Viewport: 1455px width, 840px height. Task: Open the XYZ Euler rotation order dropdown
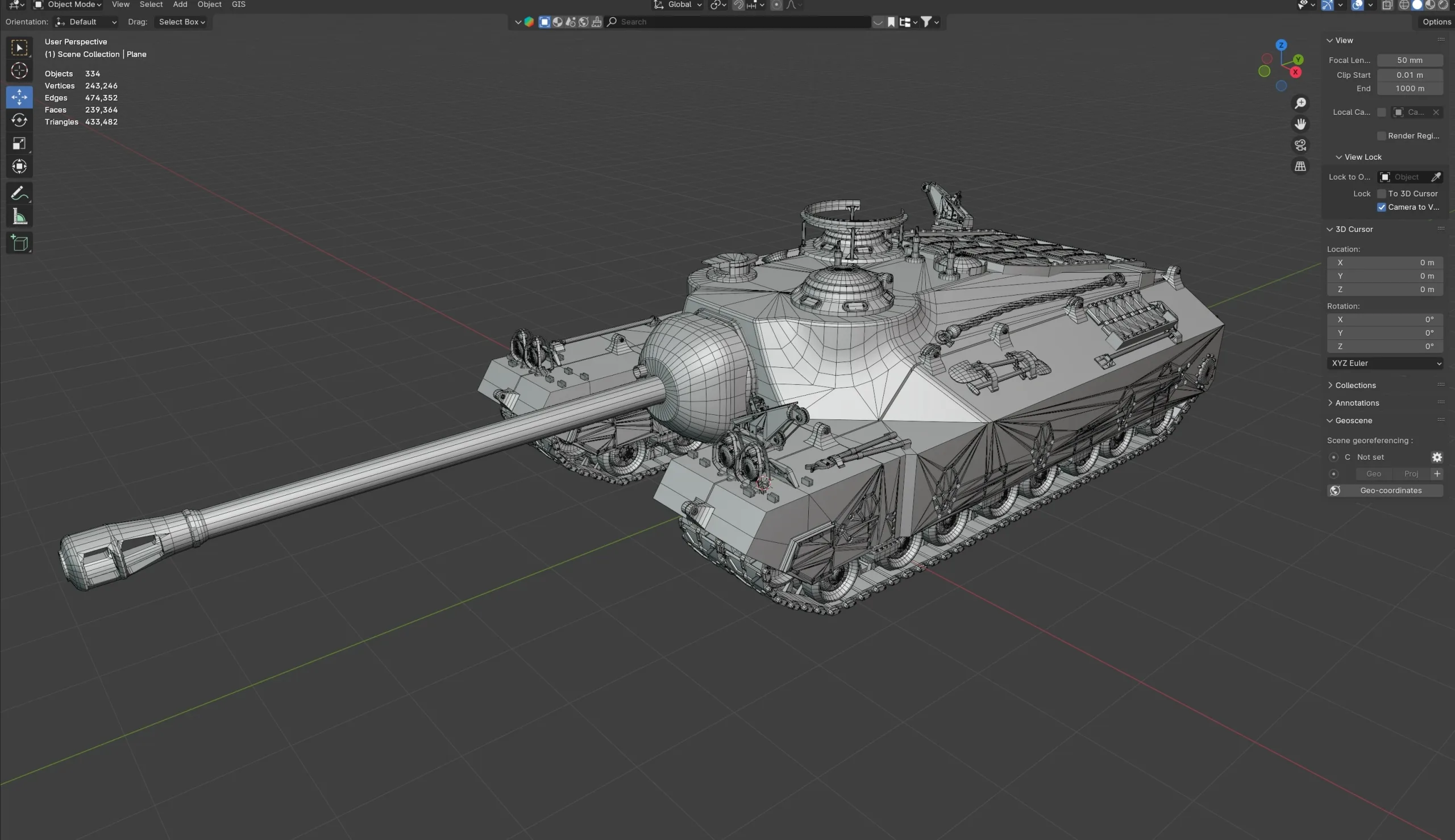coord(1384,363)
